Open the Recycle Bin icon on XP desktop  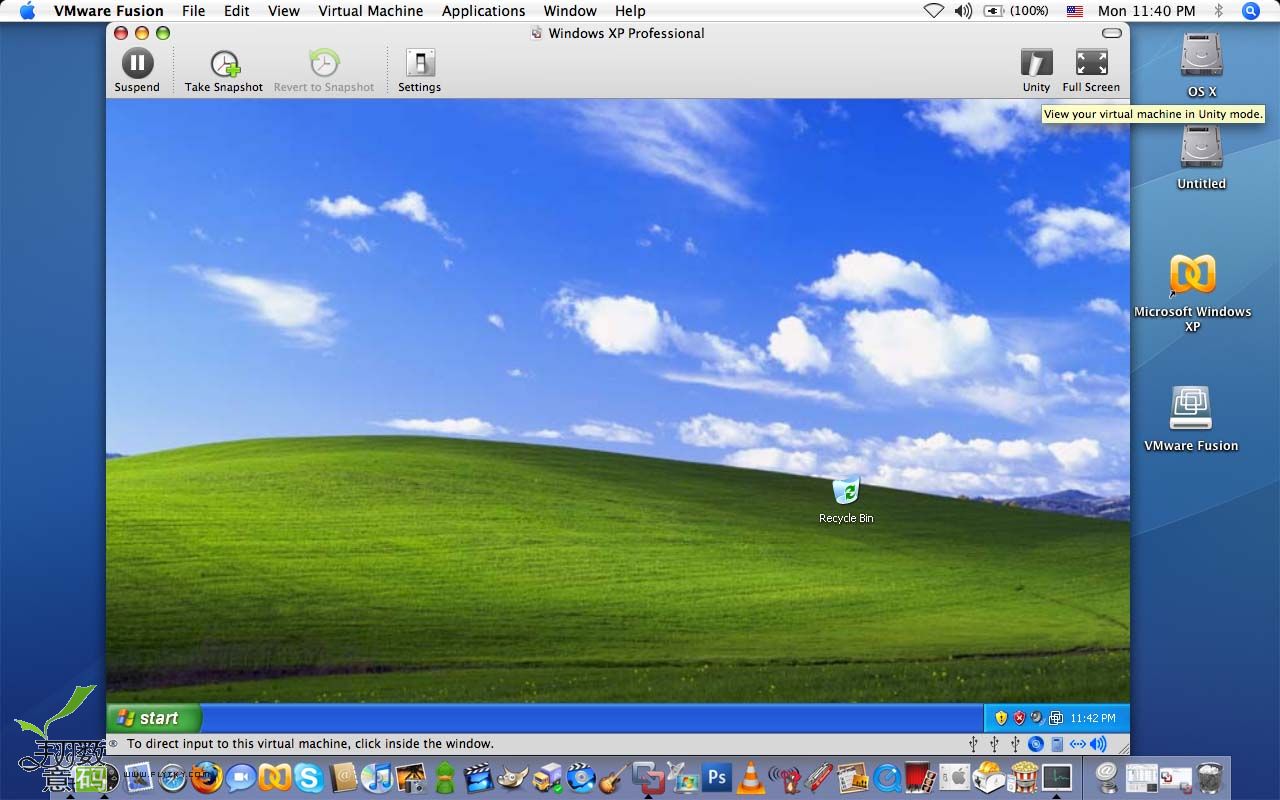[x=846, y=500]
